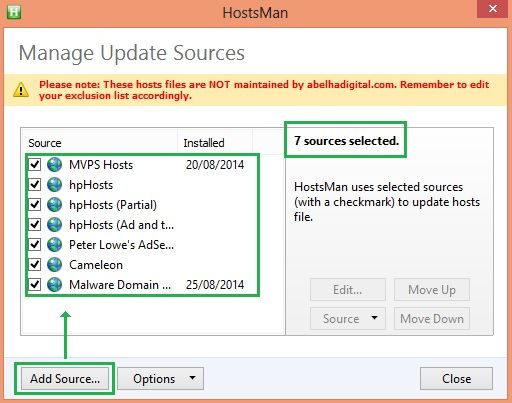Expand the Source dropdown button

(x=348, y=319)
